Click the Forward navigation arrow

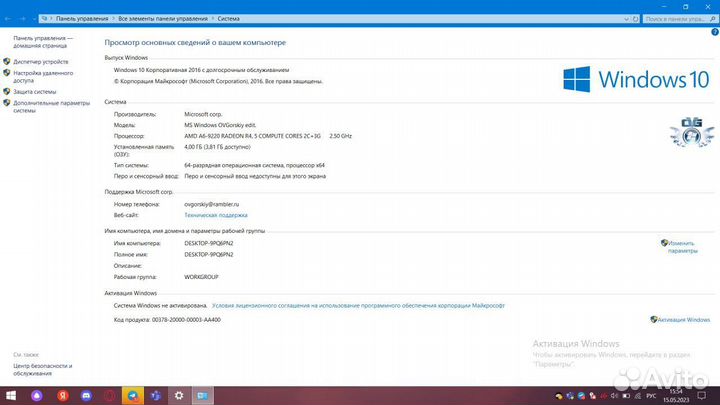pos(22,19)
